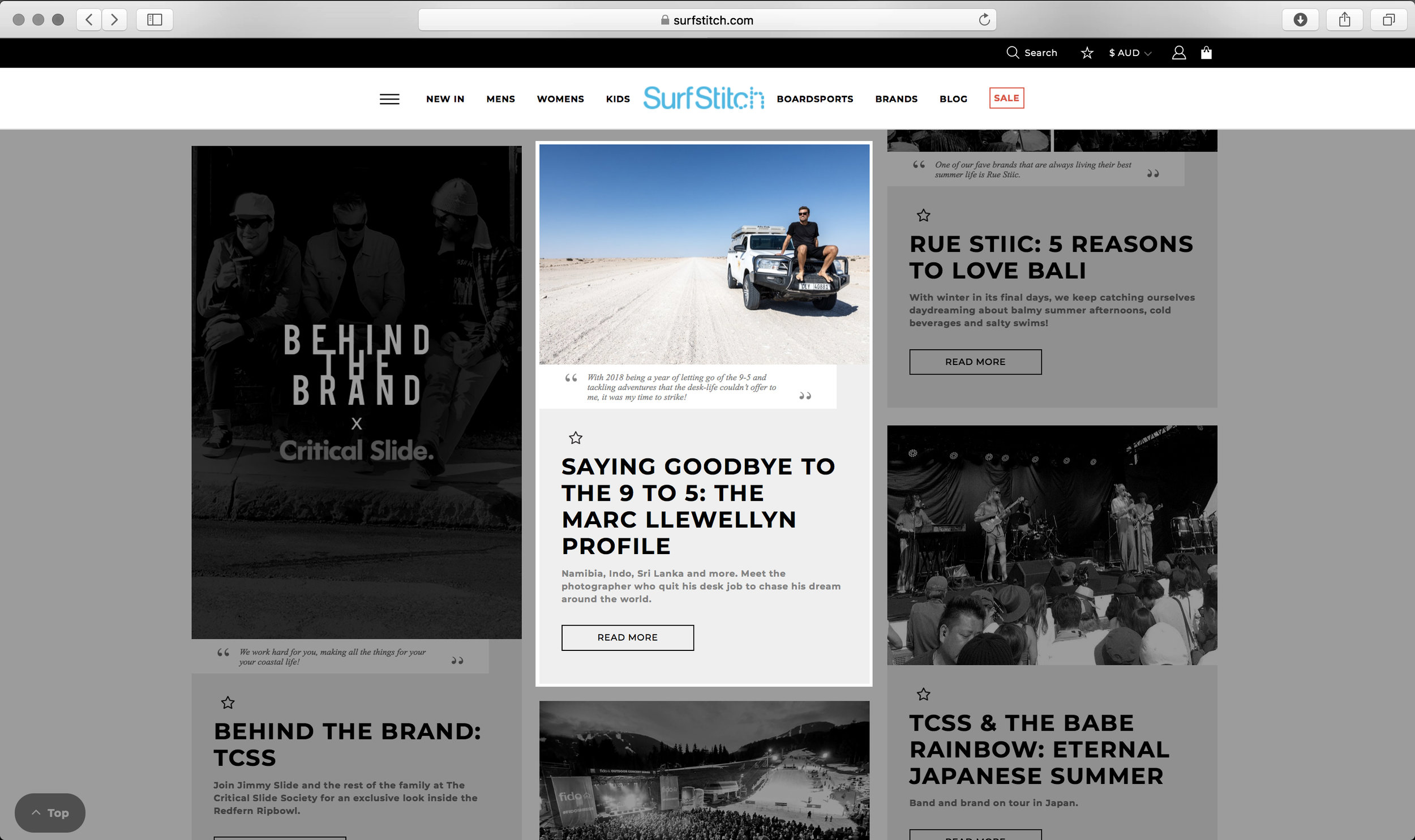Screen dimensions: 1415x840
Task: Go forward with Safari's forward arrow
Action: [x=114, y=20]
